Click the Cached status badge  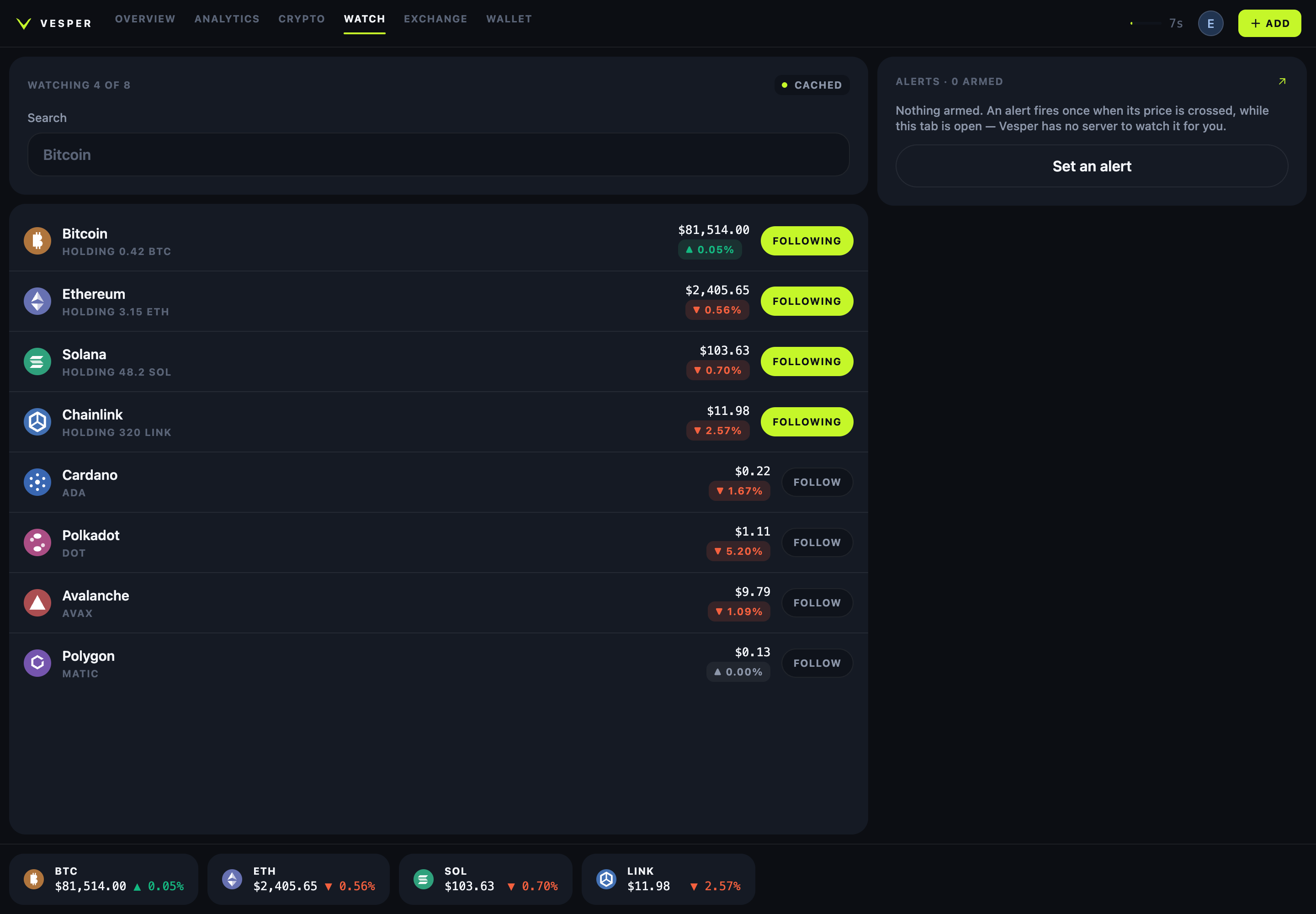pyautogui.click(x=812, y=85)
